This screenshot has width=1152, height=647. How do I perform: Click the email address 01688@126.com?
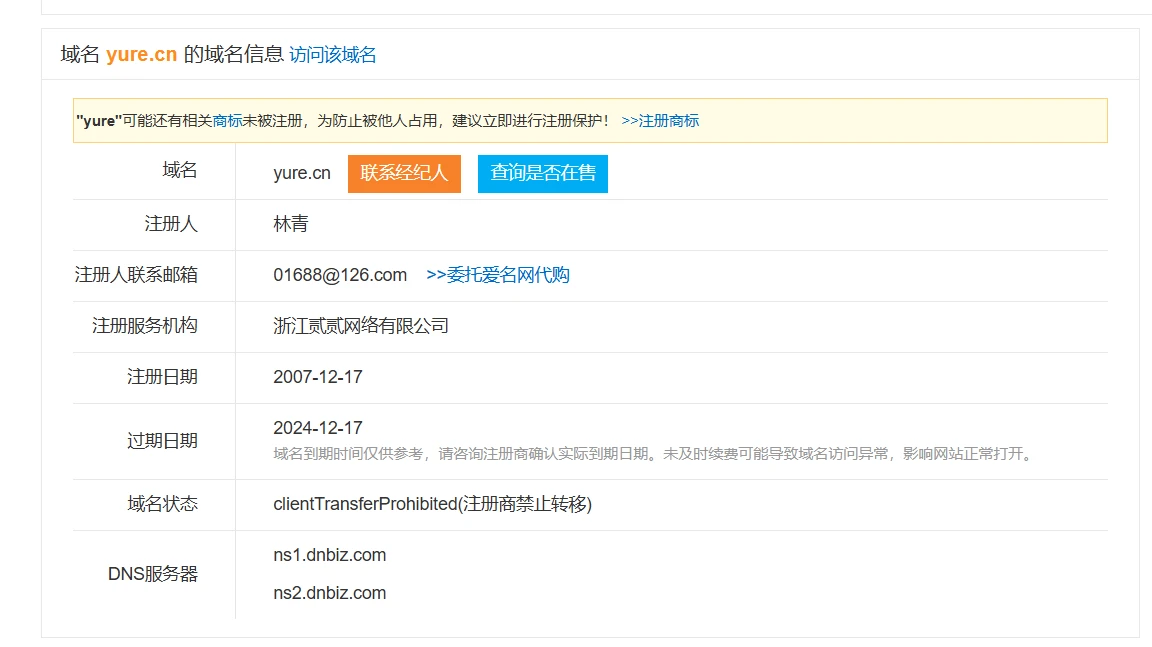[340, 275]
